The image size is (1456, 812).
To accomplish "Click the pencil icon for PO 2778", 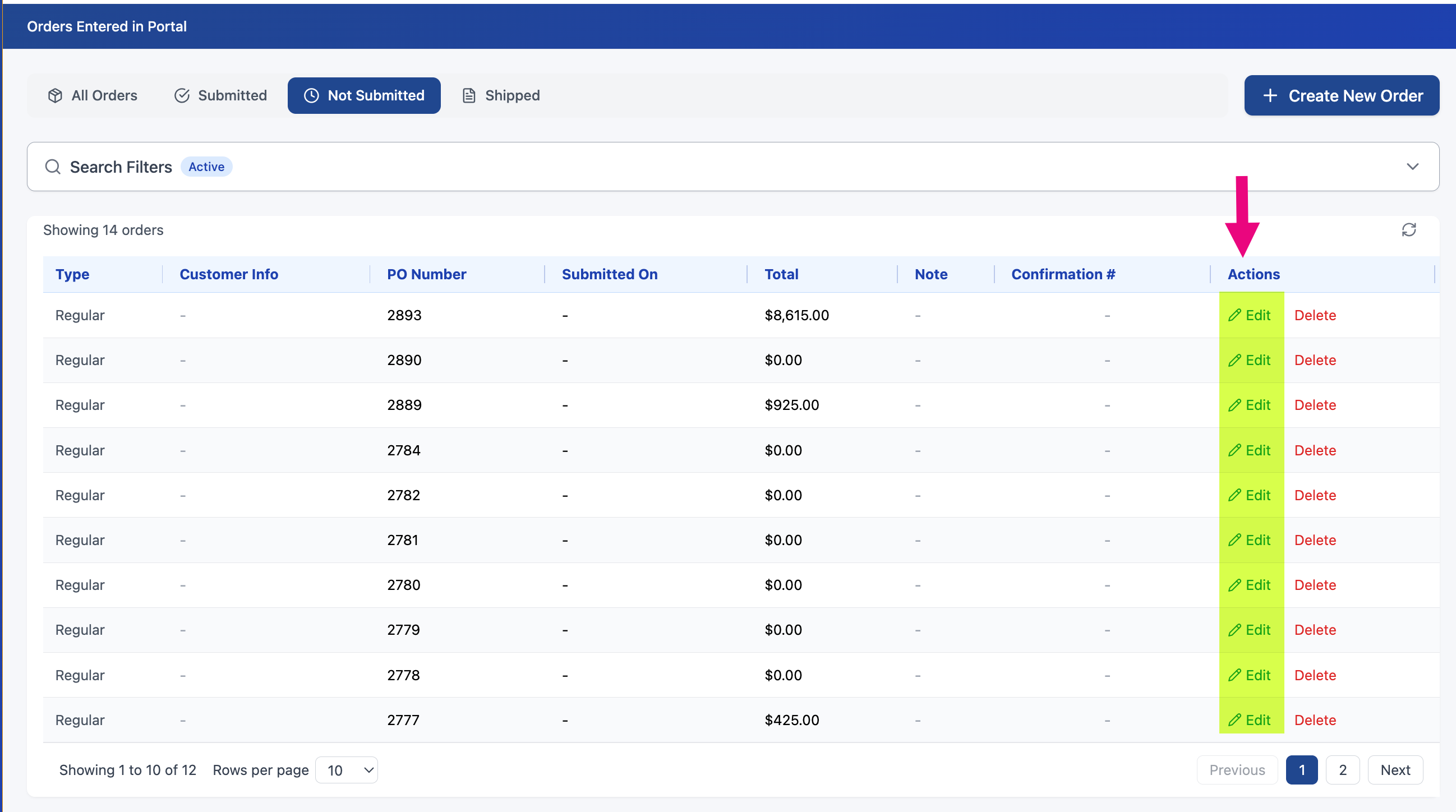I will pyautogui.click(x=1234, y=675).
